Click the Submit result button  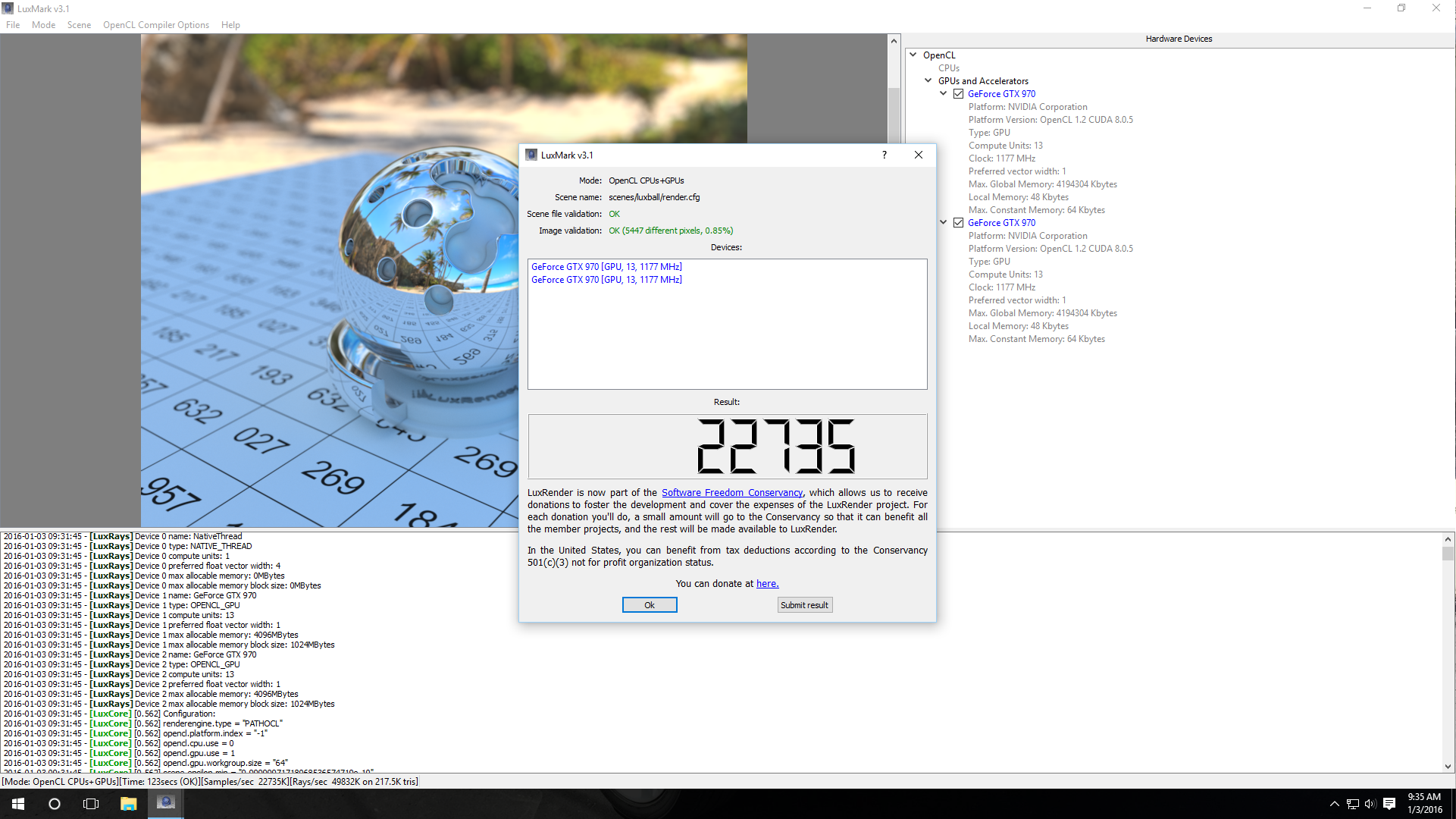pyautogui.click(x=804, y=605)
